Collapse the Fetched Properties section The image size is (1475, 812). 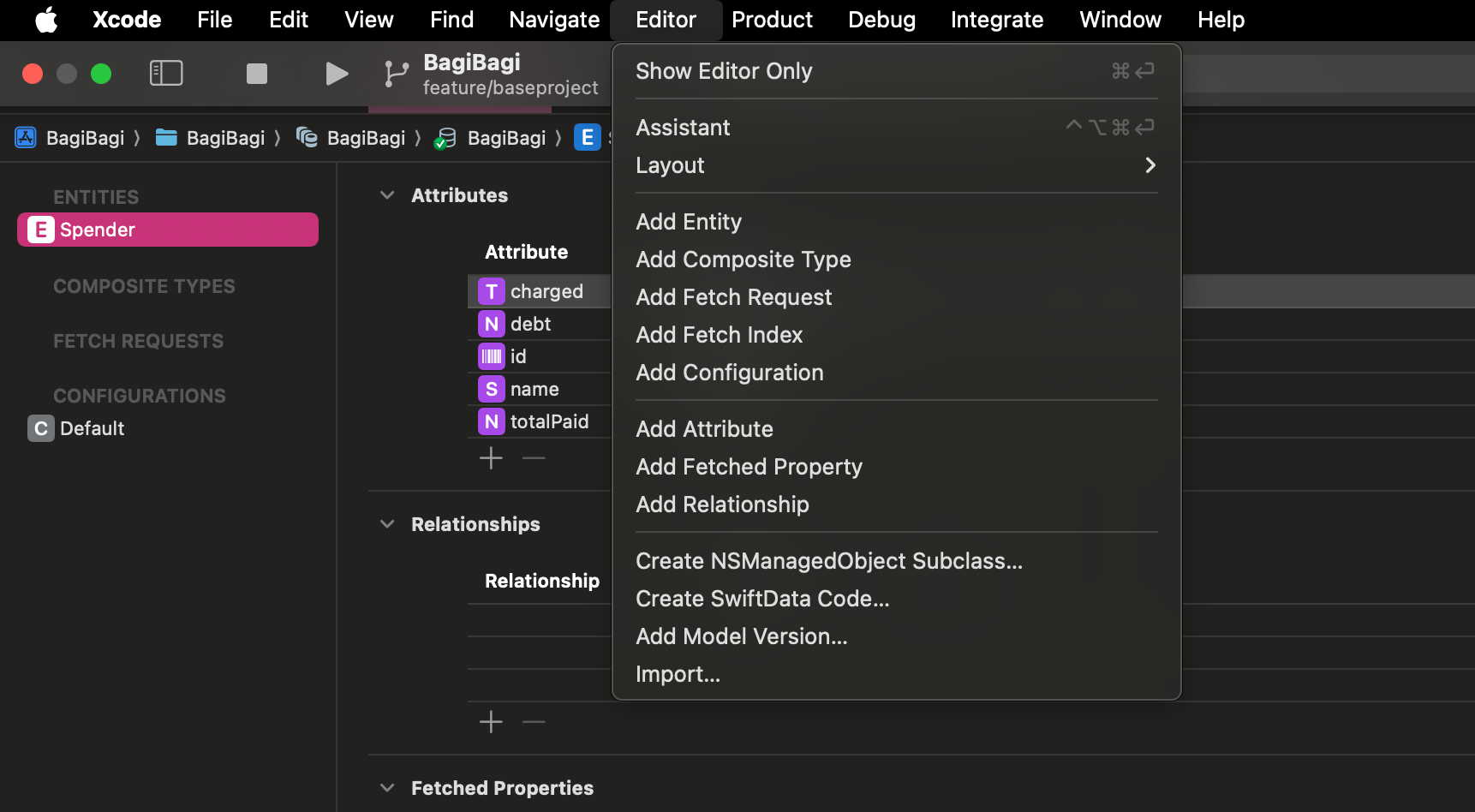(387, 788)
